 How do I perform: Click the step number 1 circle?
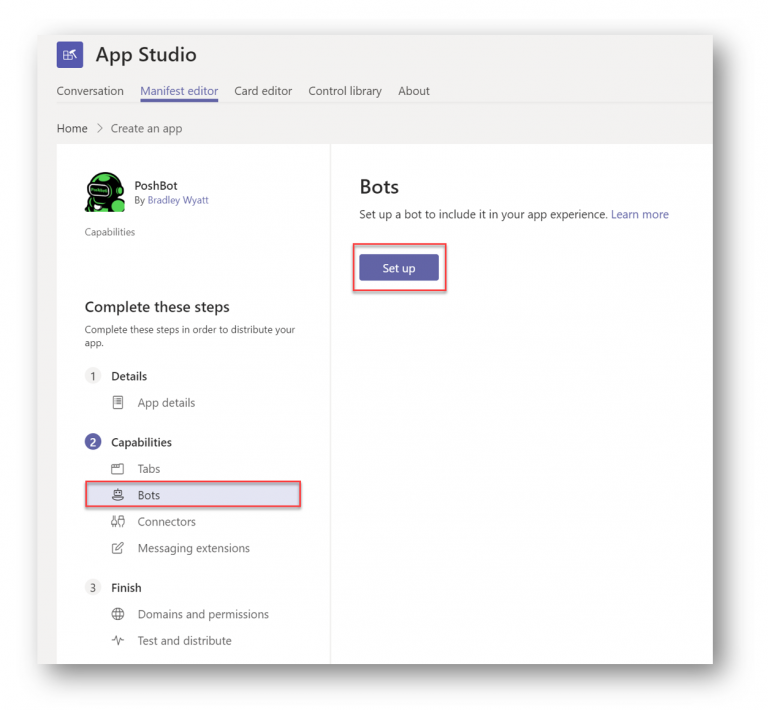pos(93,376)
